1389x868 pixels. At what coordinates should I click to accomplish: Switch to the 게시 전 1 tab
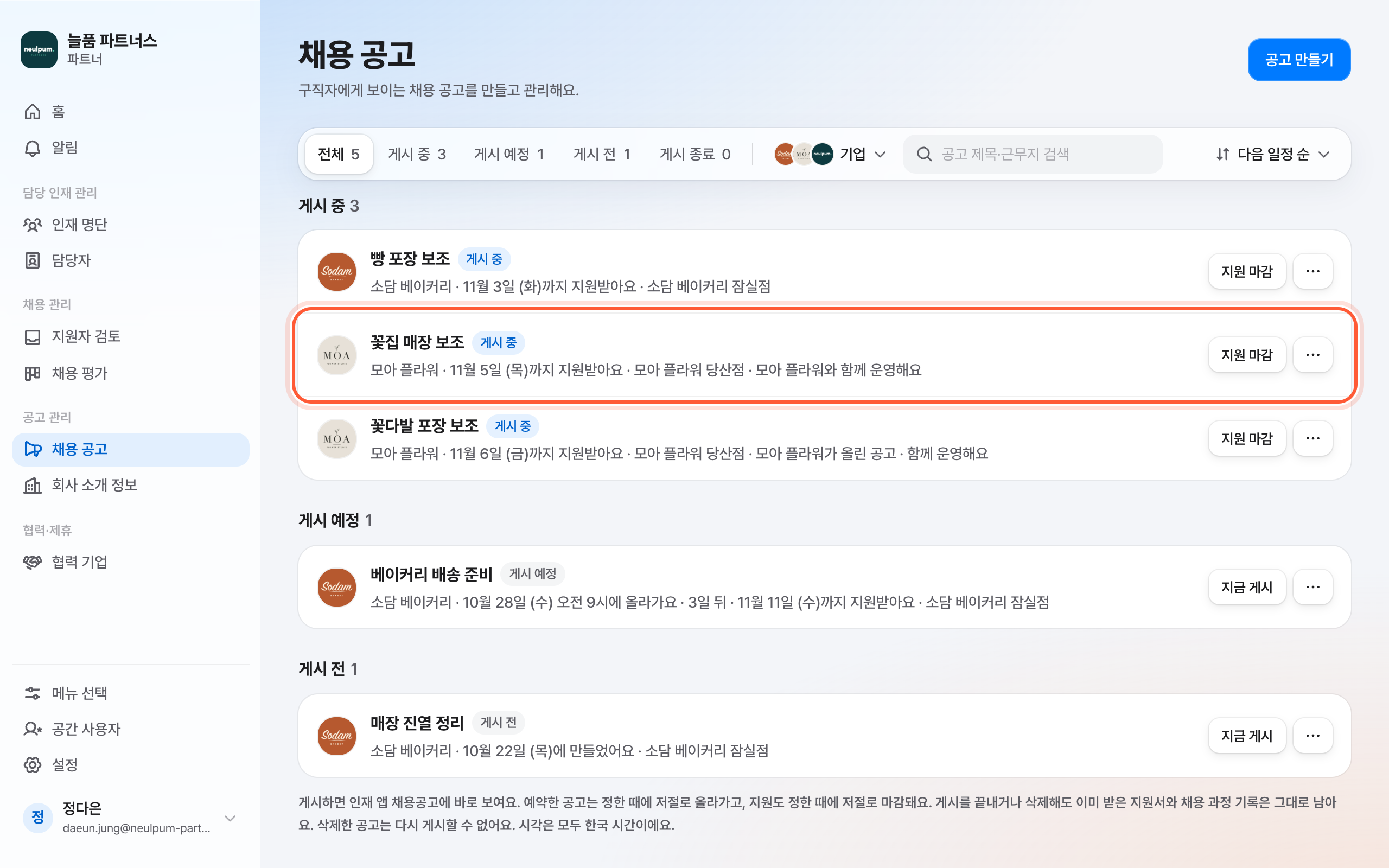602,154
